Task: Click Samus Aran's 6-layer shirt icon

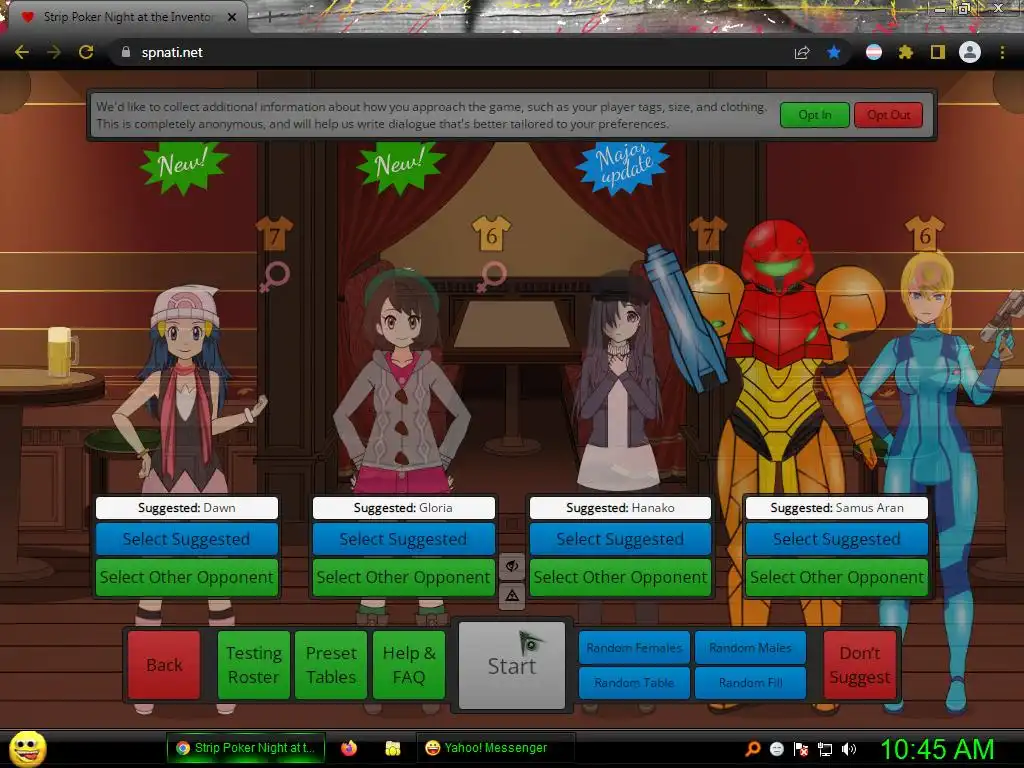Action: [925, 234]
